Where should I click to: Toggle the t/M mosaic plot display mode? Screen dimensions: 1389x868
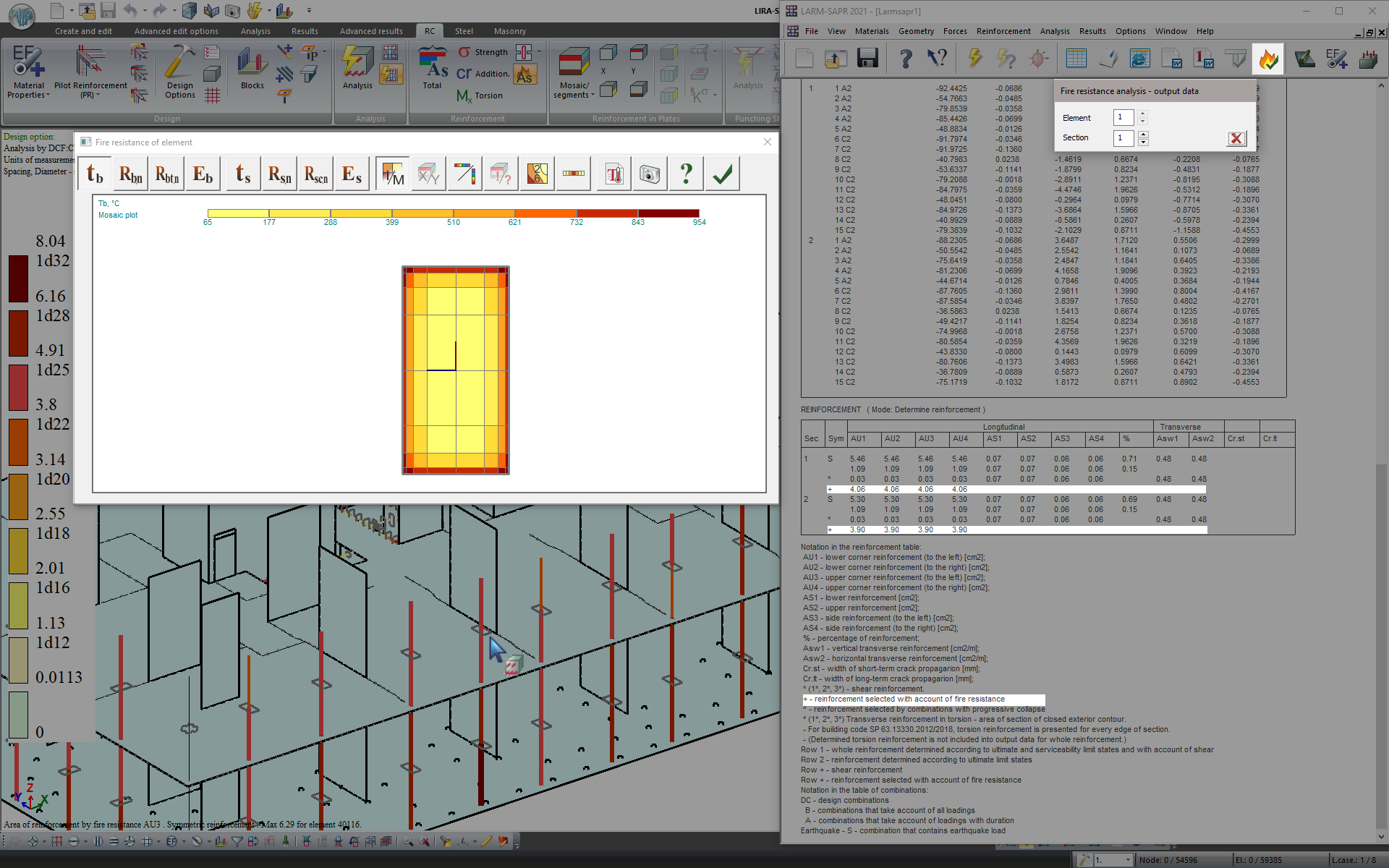[392, 174]
